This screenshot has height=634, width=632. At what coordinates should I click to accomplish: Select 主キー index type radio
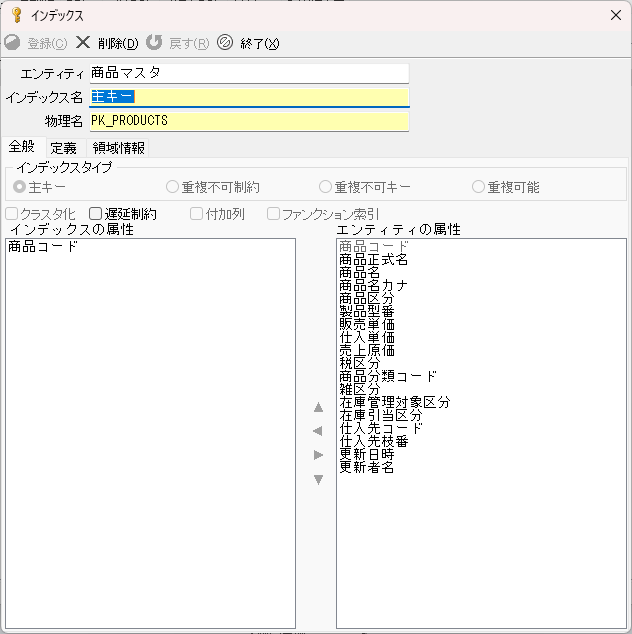(x=19, y=187)
